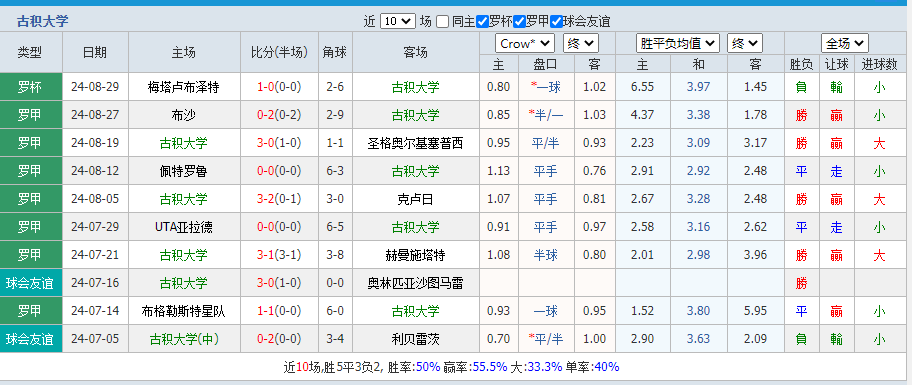Image resolution: width=912 pixels, height=385 pixels.
Task: Open the 终 dropdown beside Crow*
Action: pos(580,44)
